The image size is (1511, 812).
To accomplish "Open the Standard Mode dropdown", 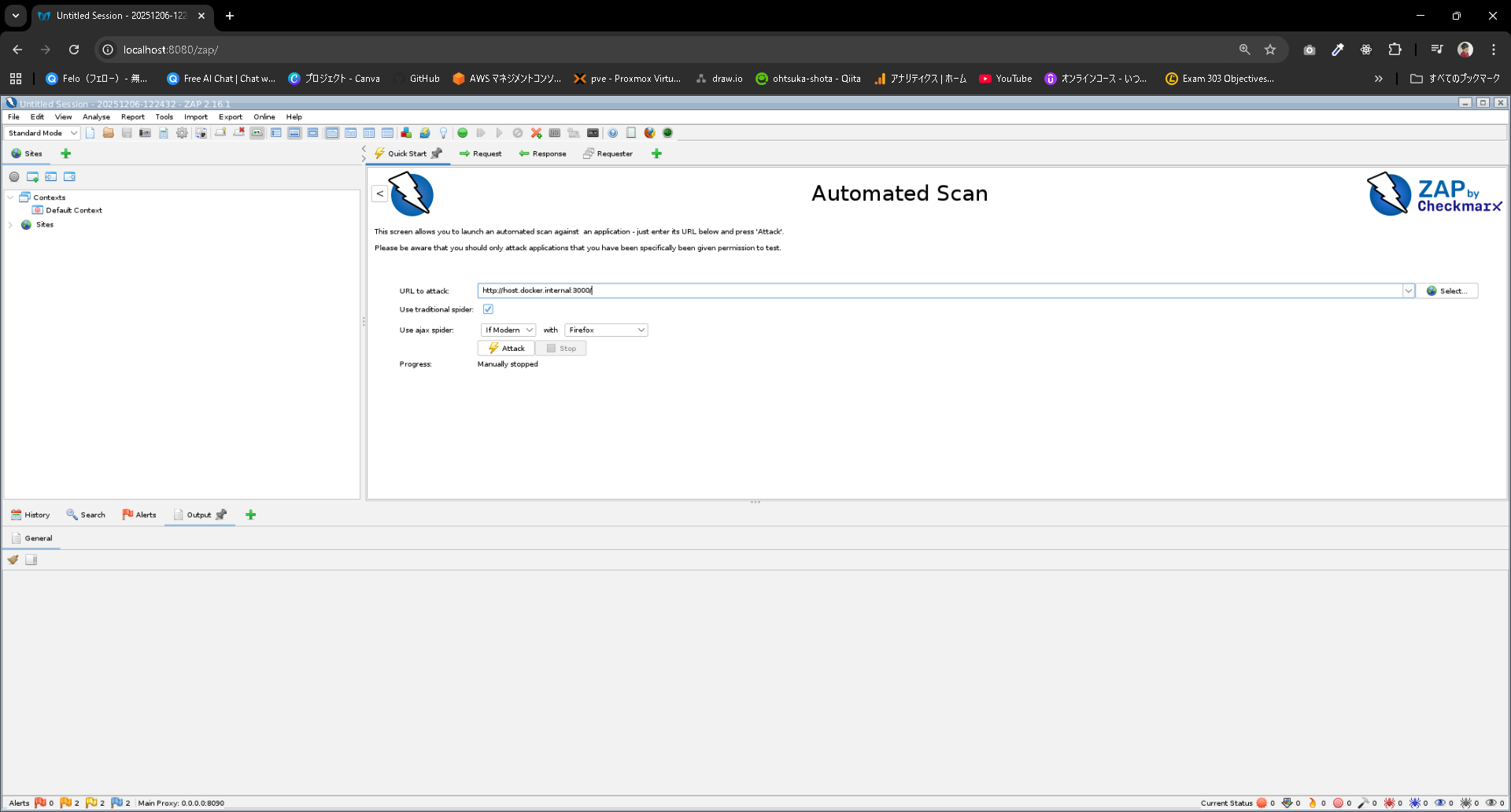I will [x=42, y=133].
